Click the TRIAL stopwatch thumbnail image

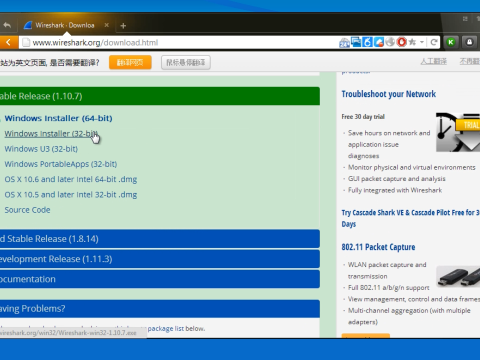[458, 132]
